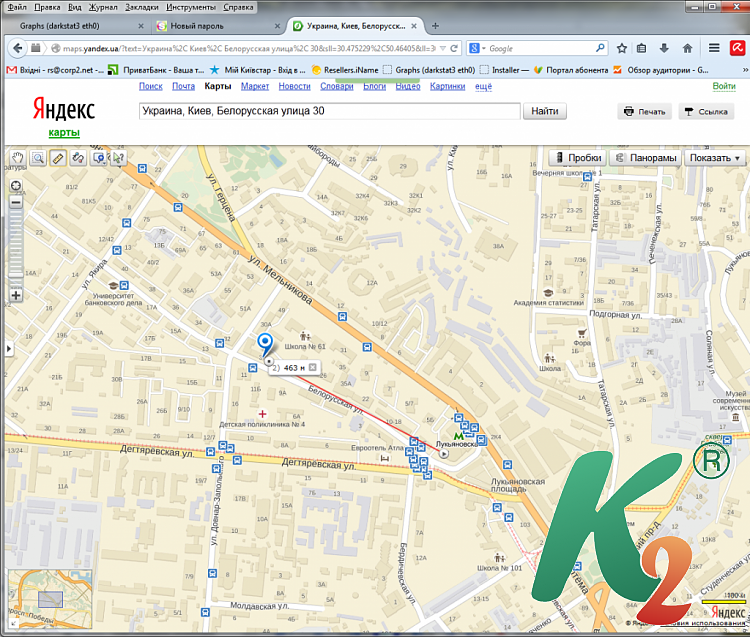Open the URL history dropdown arrow
The height and width of the screenshot is (637, 750).
(x=443, y=48)
